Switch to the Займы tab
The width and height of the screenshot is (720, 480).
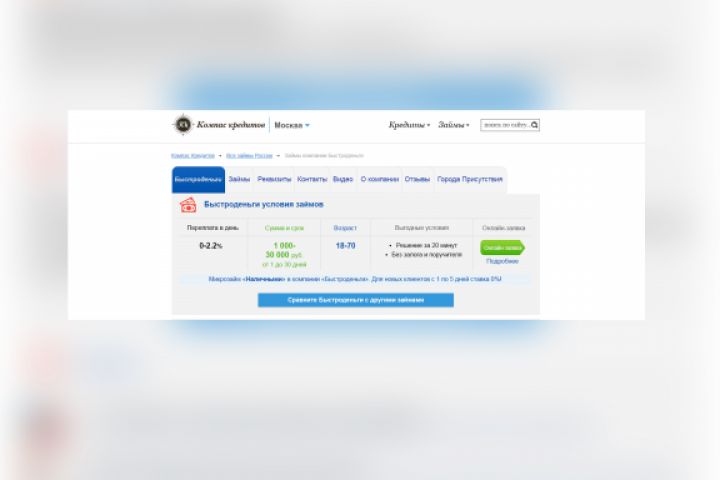point(239,179)
